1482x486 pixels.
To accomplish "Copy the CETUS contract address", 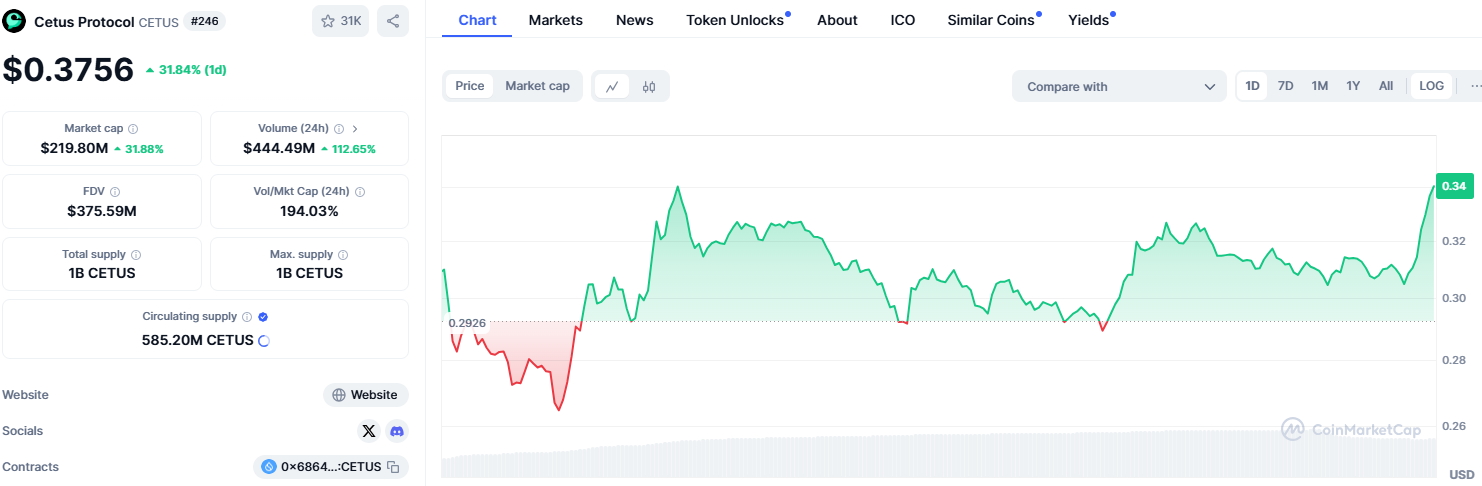I will tap(394, 467).
